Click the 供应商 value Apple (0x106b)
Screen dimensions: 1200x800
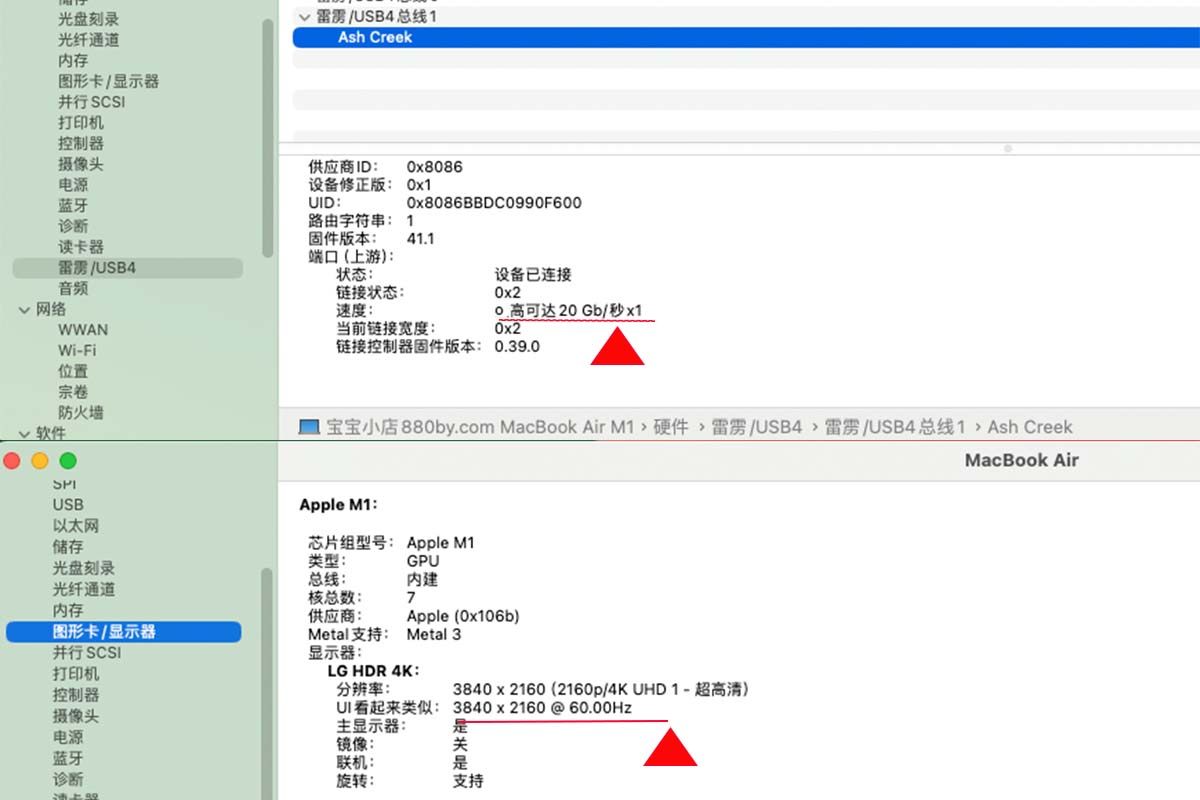(x=463, y=616)
